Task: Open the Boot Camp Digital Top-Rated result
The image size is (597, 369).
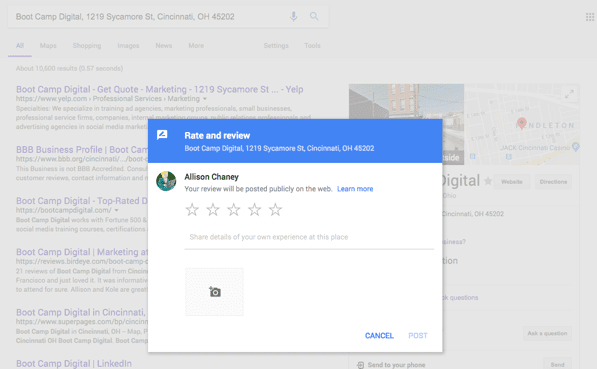Action: coord(82,201)
